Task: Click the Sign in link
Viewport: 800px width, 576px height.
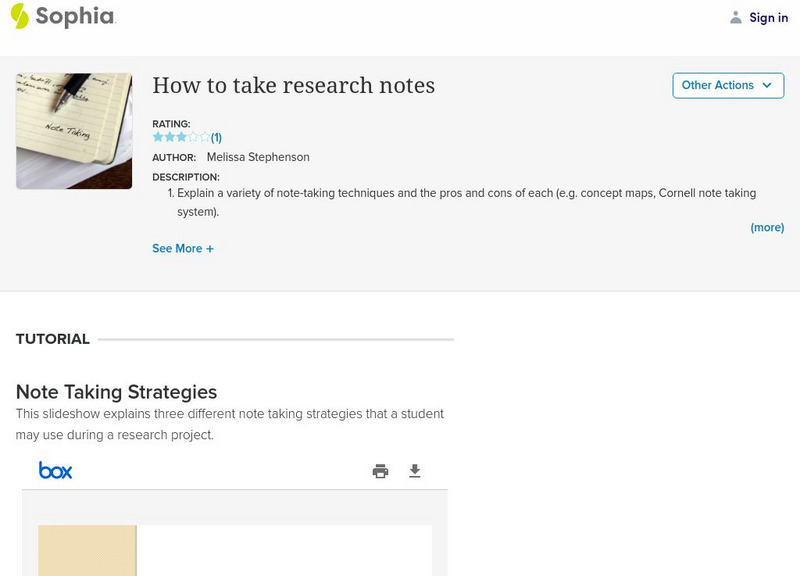Action: tap(768, 18)
